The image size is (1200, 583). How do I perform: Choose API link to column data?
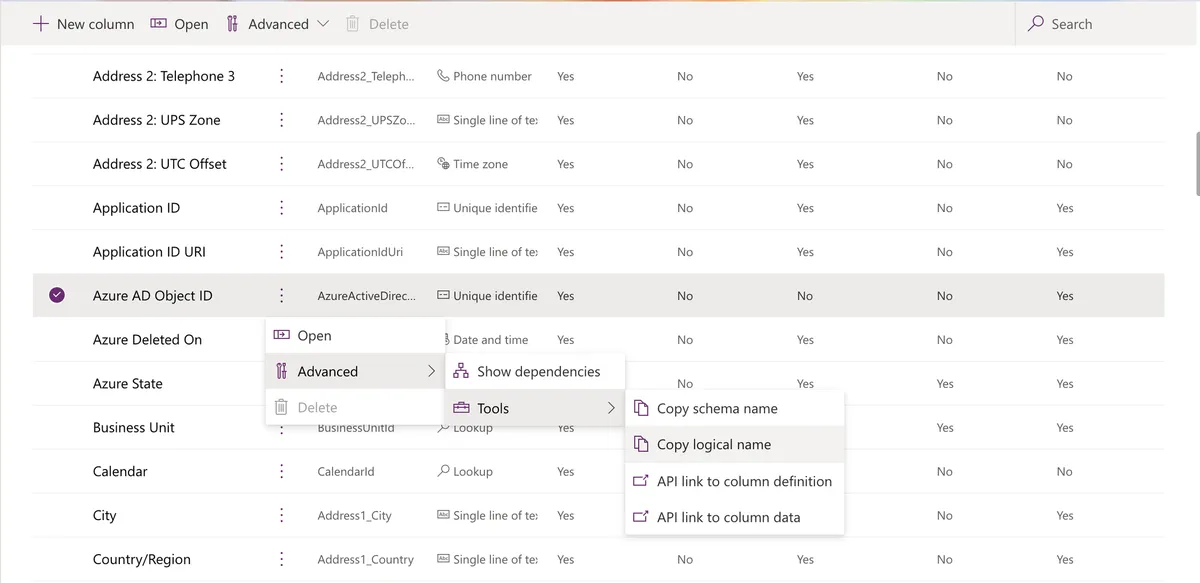[x=728, y=517]
